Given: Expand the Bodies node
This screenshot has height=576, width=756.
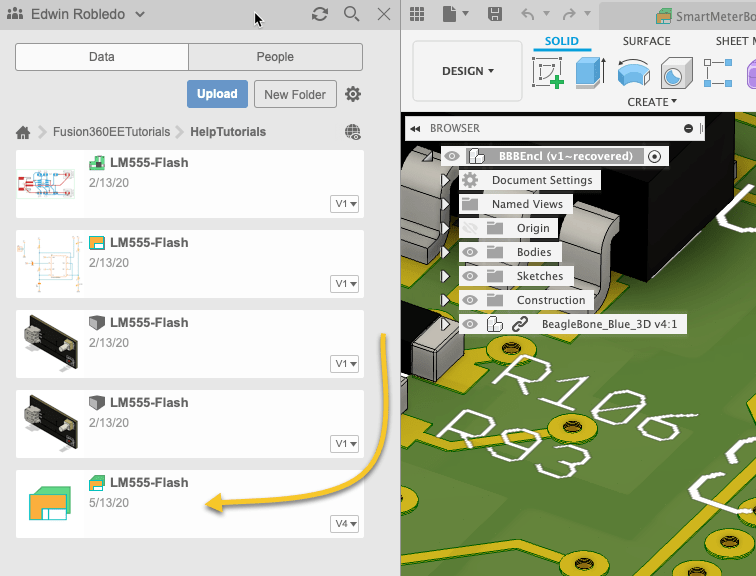Looking at the screenshot, I should click(445, 252).
